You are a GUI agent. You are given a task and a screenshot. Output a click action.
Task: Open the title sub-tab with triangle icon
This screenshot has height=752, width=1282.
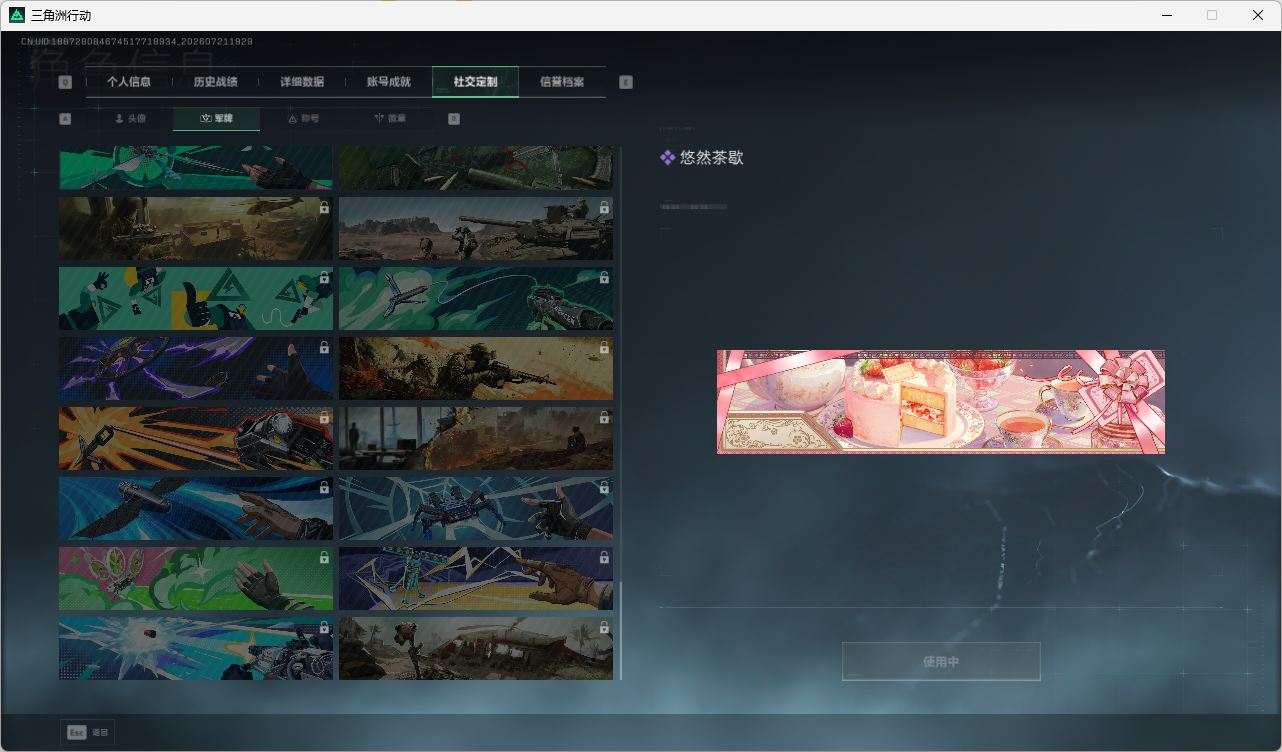[x=303, y=119]
